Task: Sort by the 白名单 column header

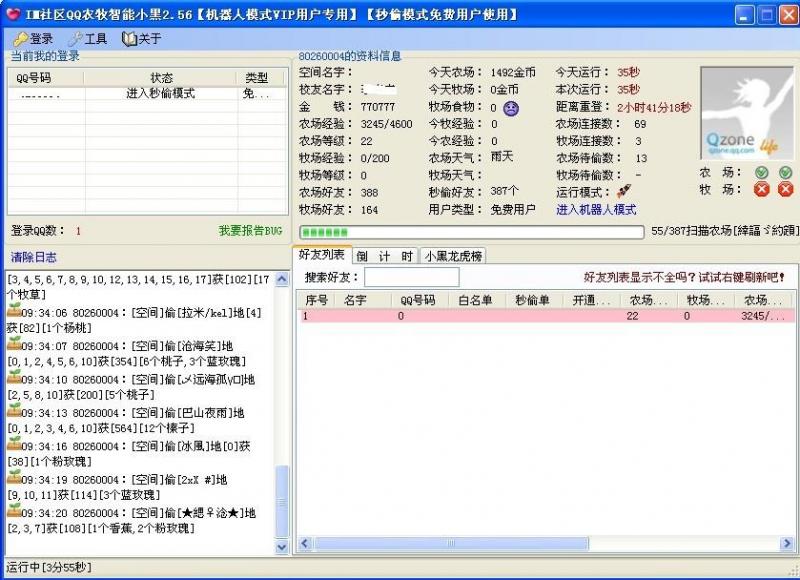Action: [x=477, y=300]
